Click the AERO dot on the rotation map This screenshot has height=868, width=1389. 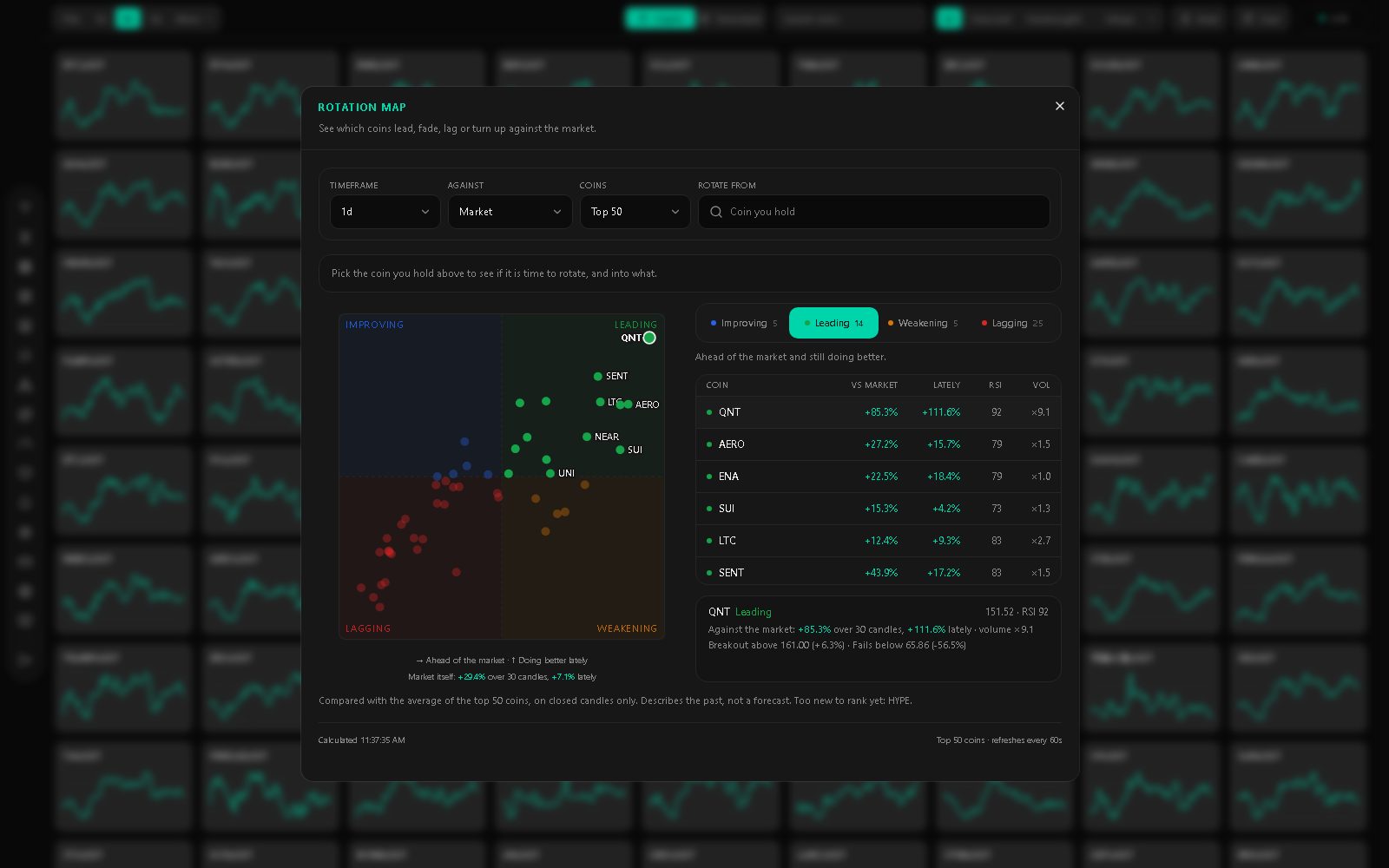click(628, 404)
